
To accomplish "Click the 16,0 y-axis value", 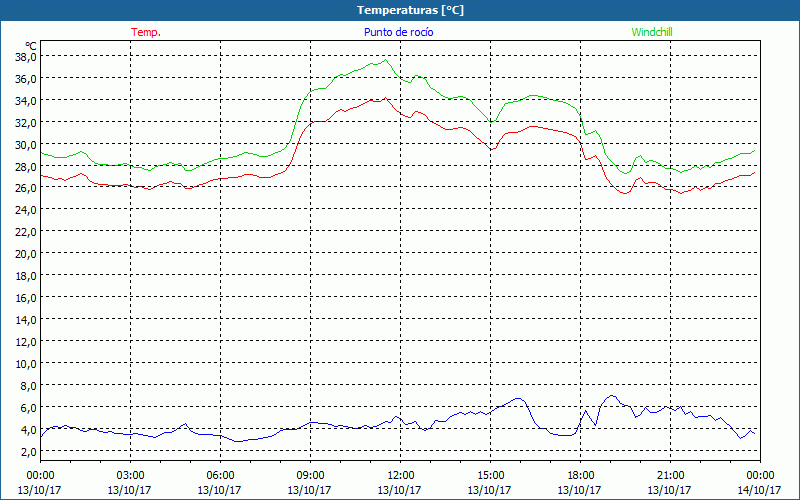I will 26,298.
